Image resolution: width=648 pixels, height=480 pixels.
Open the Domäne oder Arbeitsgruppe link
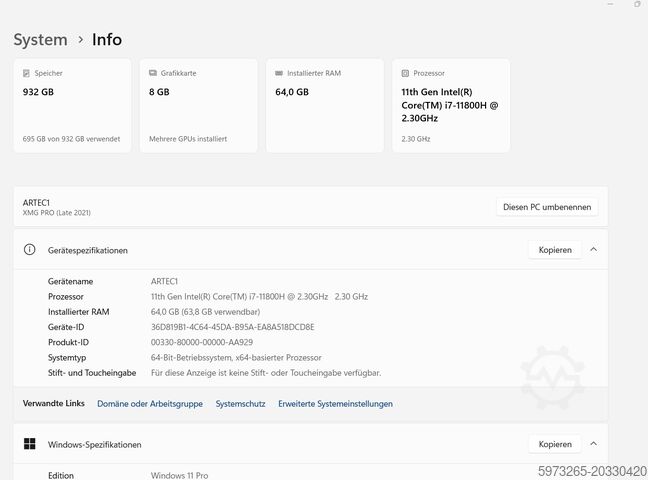tap(150, 404)
